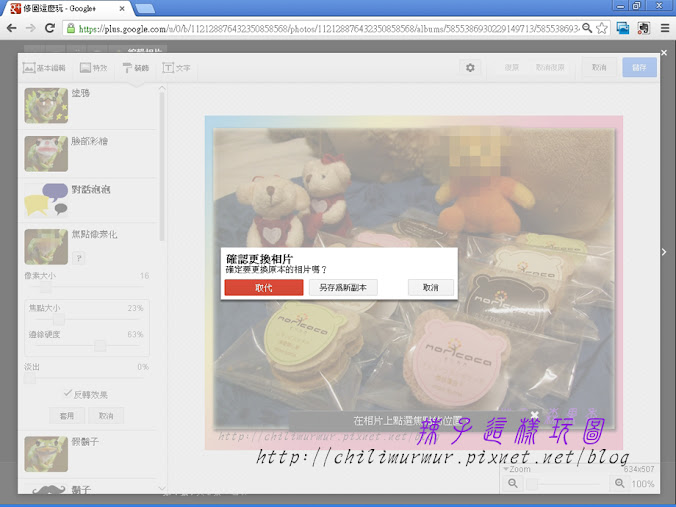Click the 取消復原 redo button

point(550,68)
